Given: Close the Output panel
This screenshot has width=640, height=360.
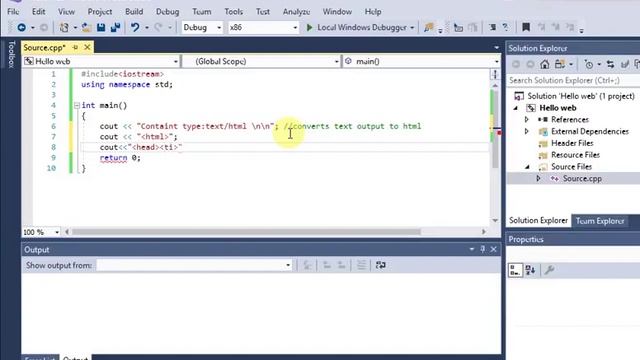Looking at the screenshot, I should point(493,249).
